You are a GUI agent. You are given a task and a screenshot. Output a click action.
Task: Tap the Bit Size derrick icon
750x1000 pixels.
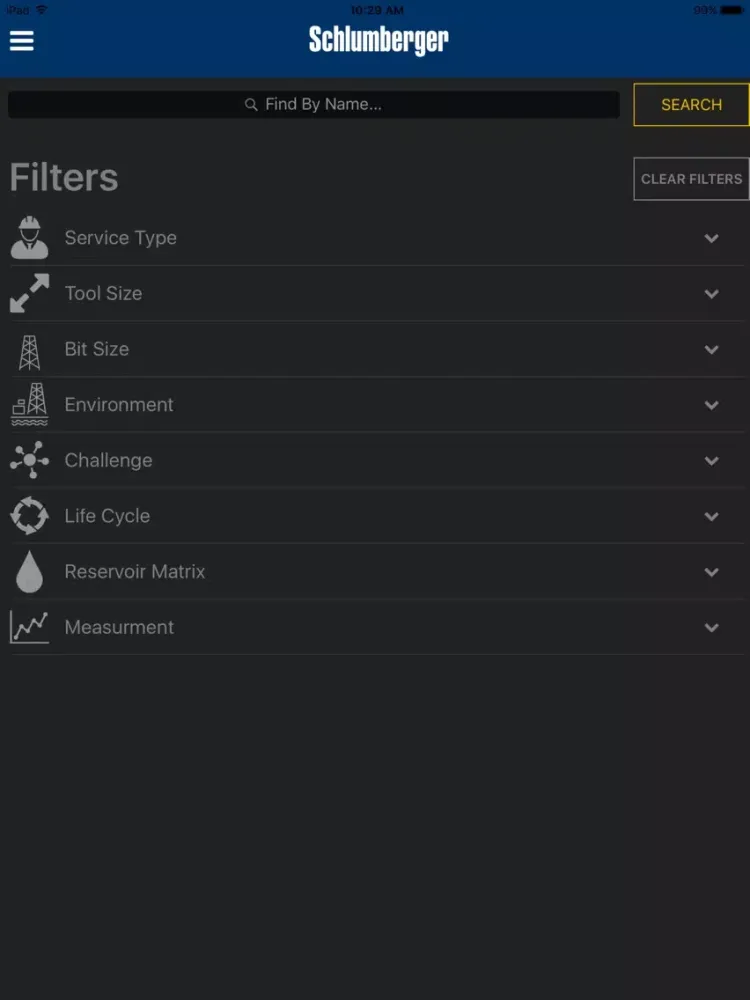pos(29,350)
